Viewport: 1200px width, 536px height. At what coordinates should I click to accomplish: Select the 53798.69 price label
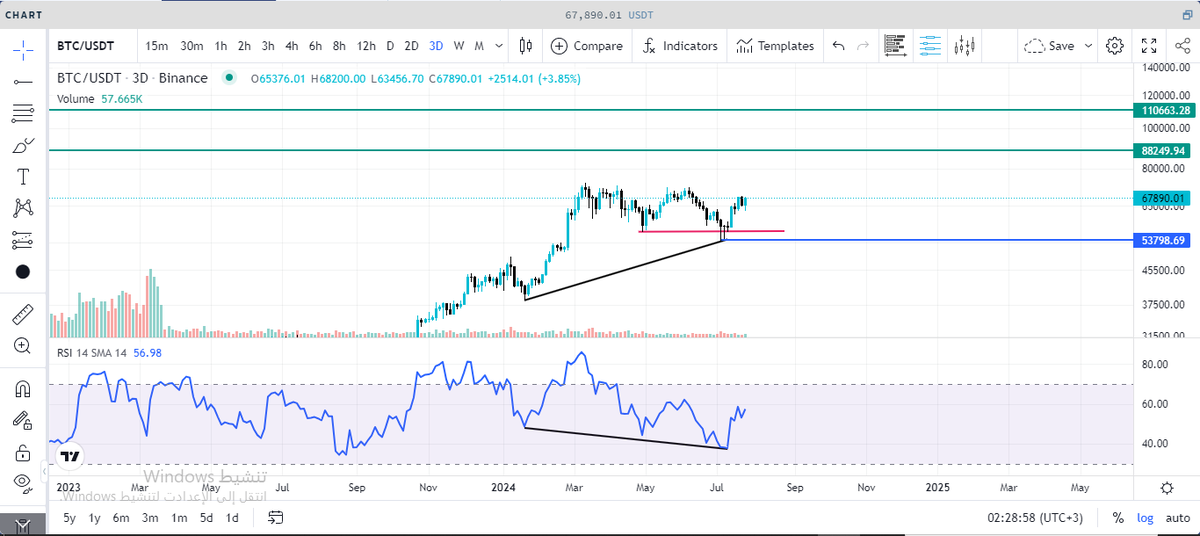tap(1161, 240)
